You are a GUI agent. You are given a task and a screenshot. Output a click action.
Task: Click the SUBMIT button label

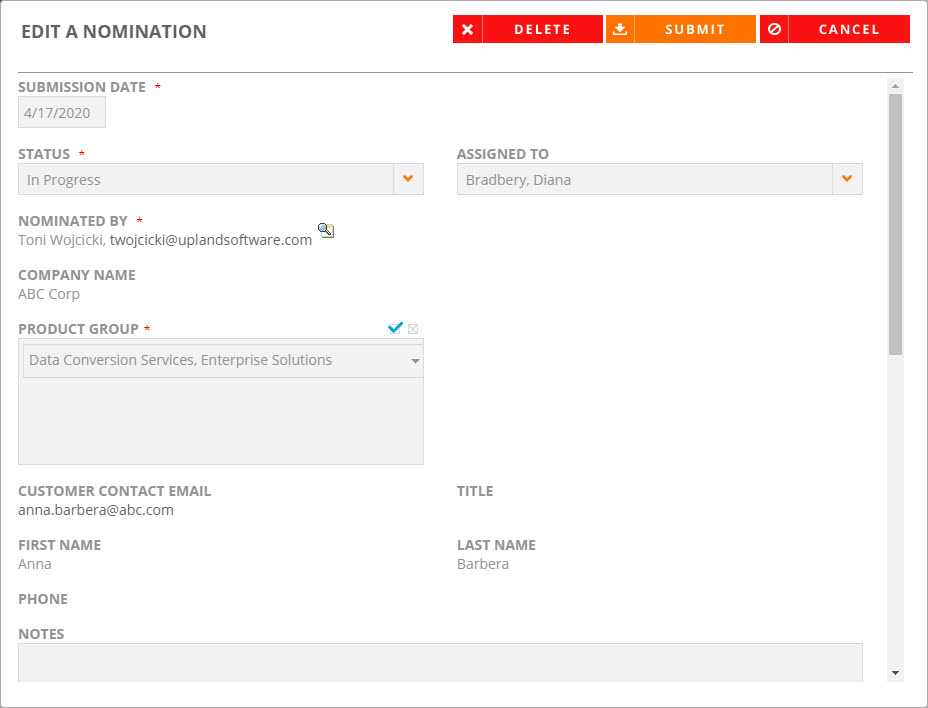695,30
